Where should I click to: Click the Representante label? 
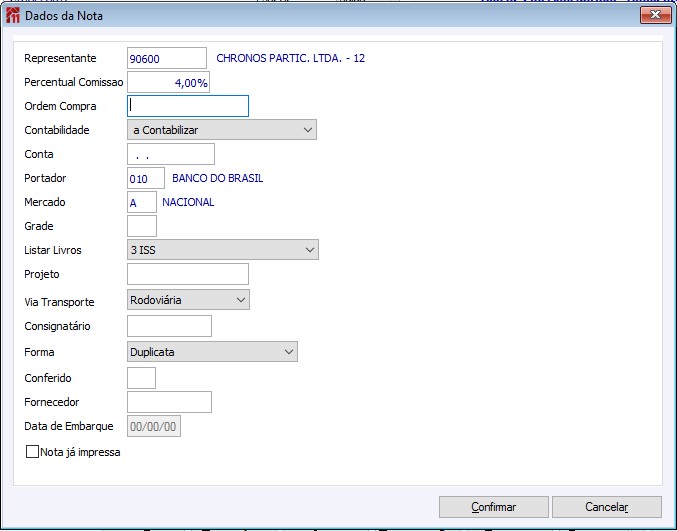coord(60,58)
